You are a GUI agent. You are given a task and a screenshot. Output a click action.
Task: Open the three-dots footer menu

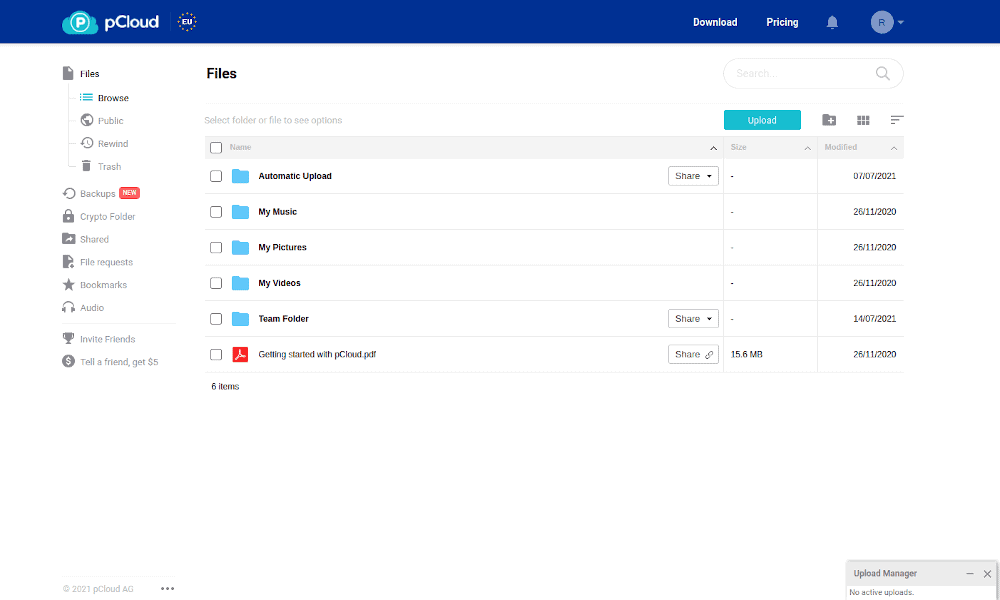167,589
